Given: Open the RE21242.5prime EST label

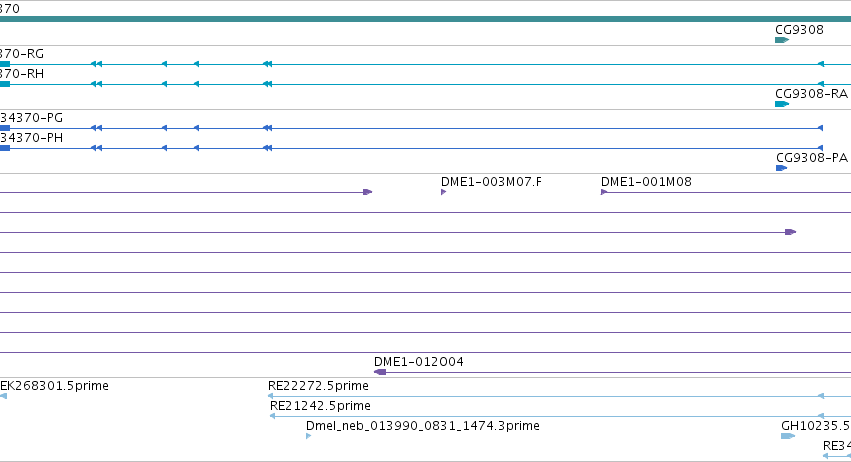Looking at the screenshot, I should pos(320,406).
